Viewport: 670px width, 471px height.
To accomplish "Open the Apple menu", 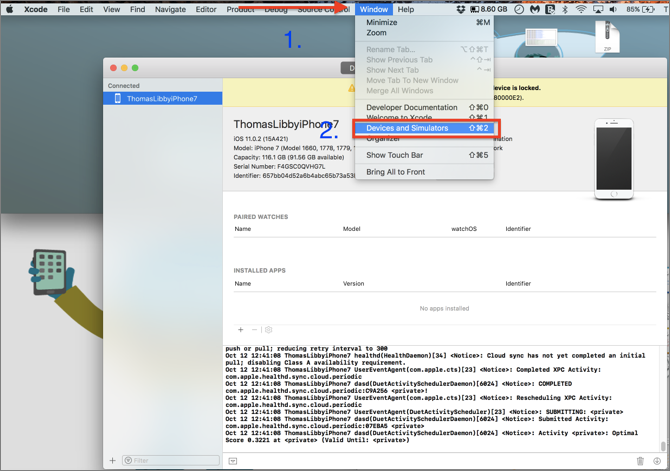I will tap(9, 9).
